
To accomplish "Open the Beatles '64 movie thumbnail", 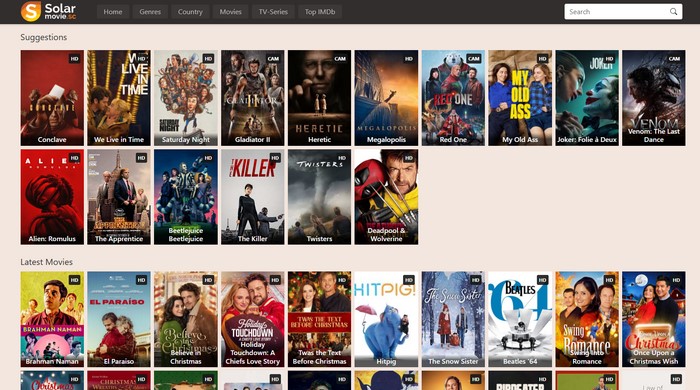I will point(520,319).
